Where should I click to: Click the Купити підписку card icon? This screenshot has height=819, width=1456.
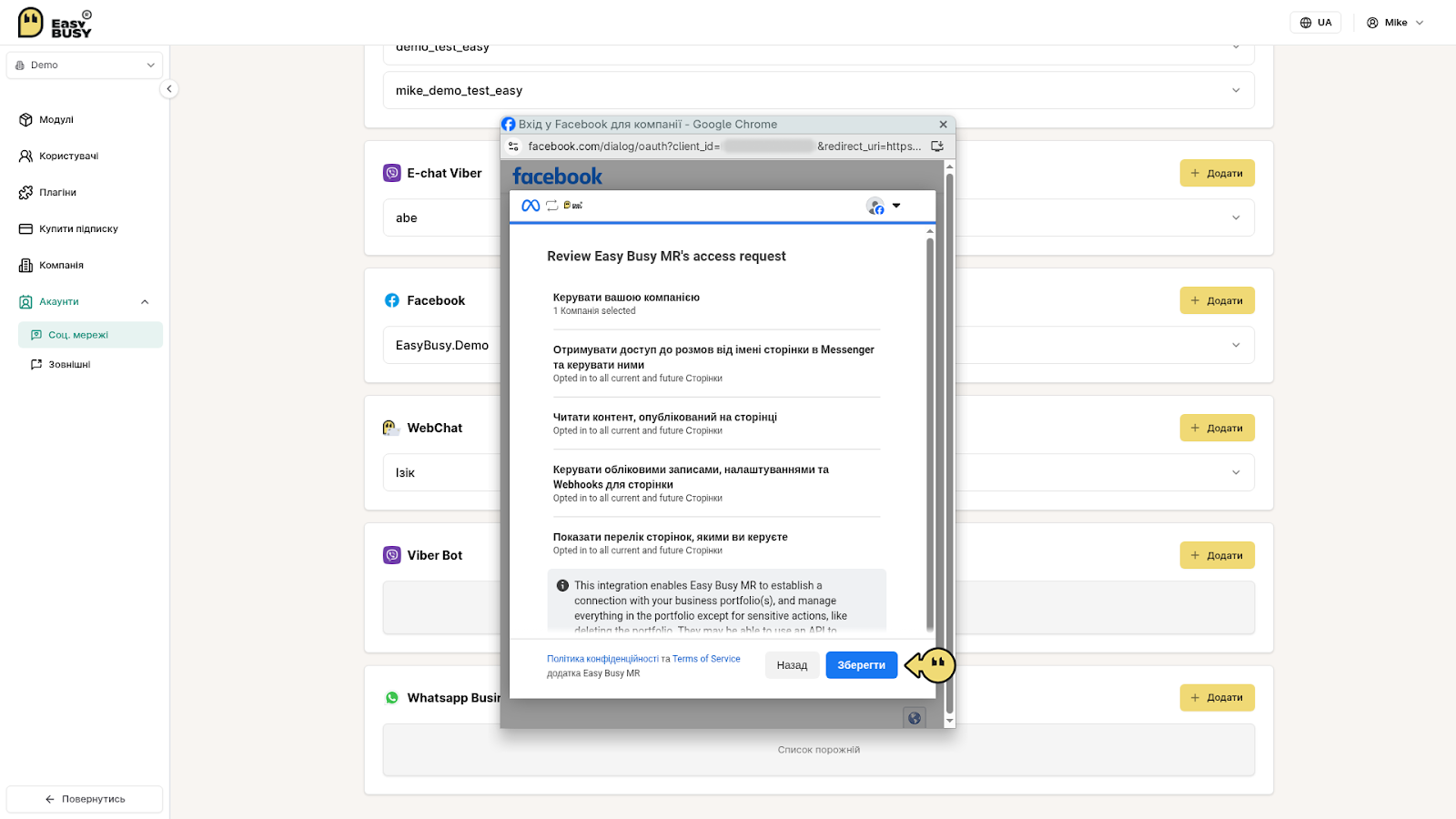point(25,229)
